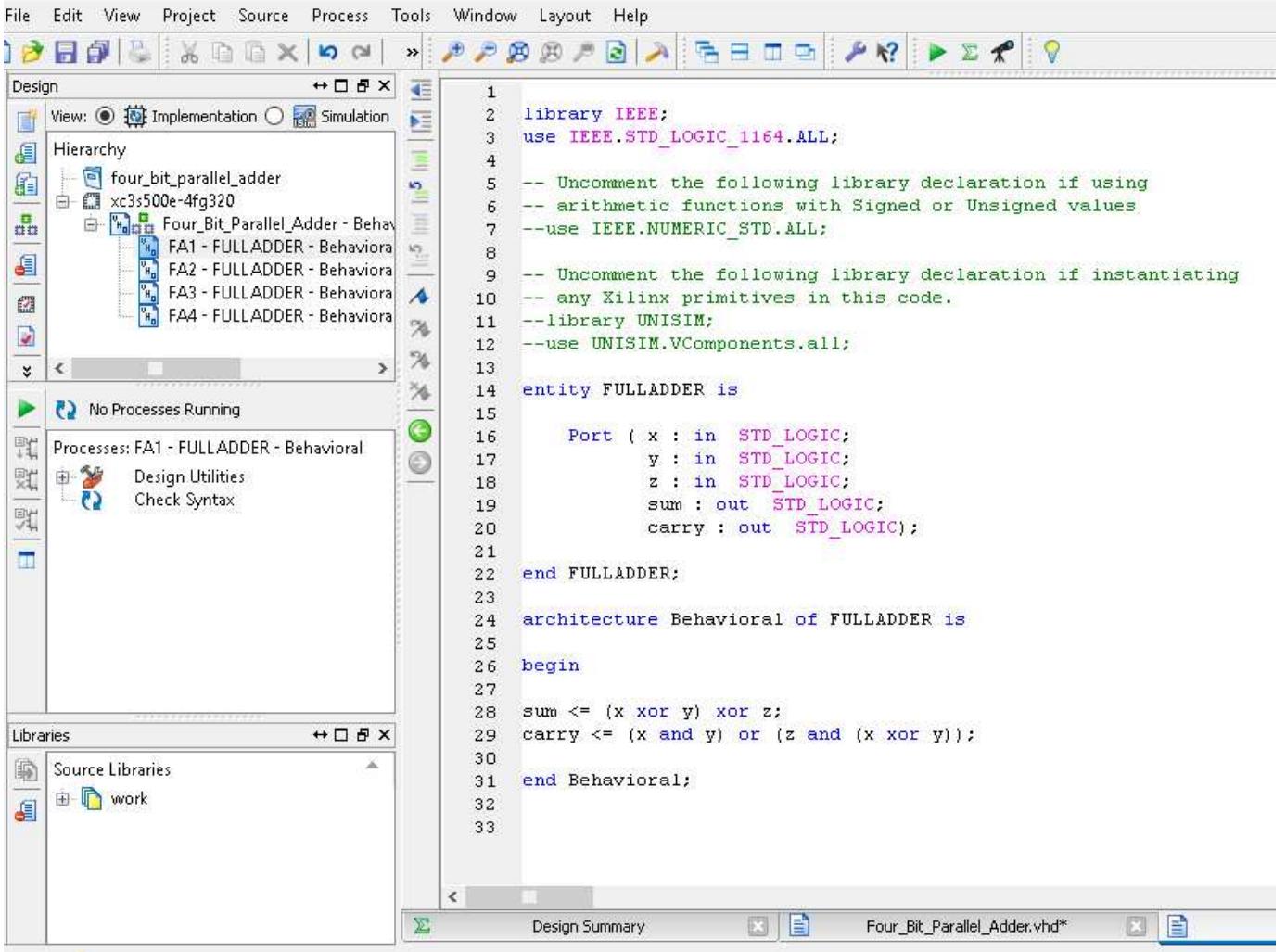Image resolution: width=1286 pixels, height=952 pixels.
Task: Expand the work library node
Action: 62,798
